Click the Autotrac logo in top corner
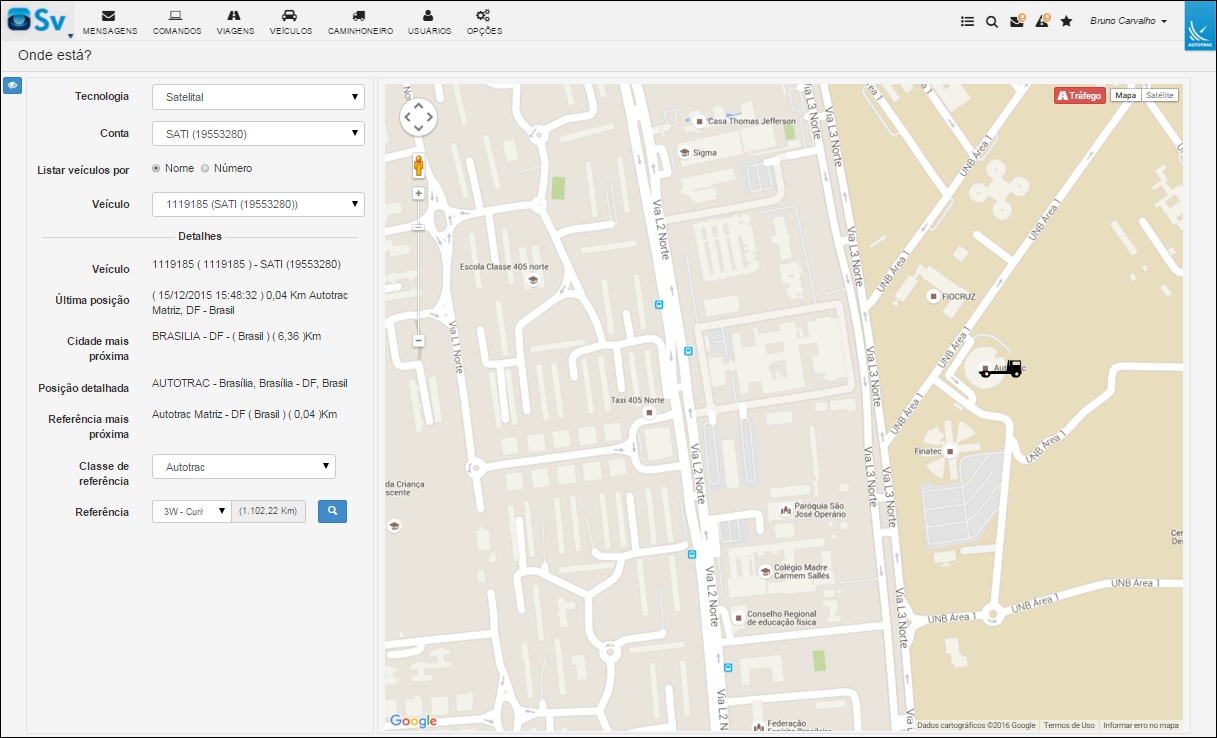This screenshot has width=1217, height=738. click(1199, 26)
